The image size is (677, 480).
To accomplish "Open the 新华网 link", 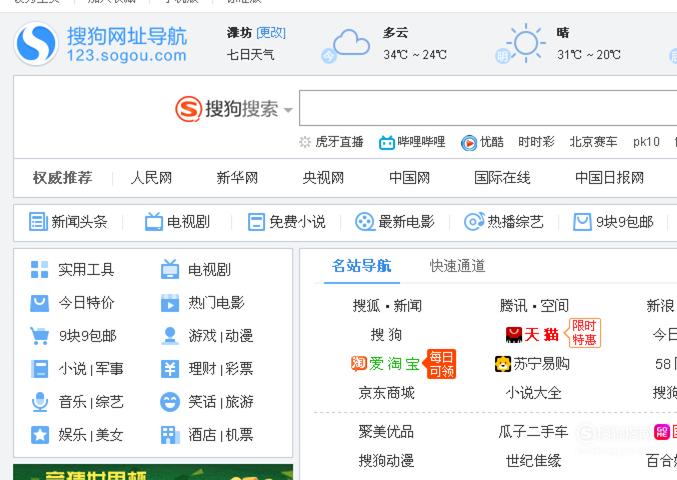I will tap(237, 178).
